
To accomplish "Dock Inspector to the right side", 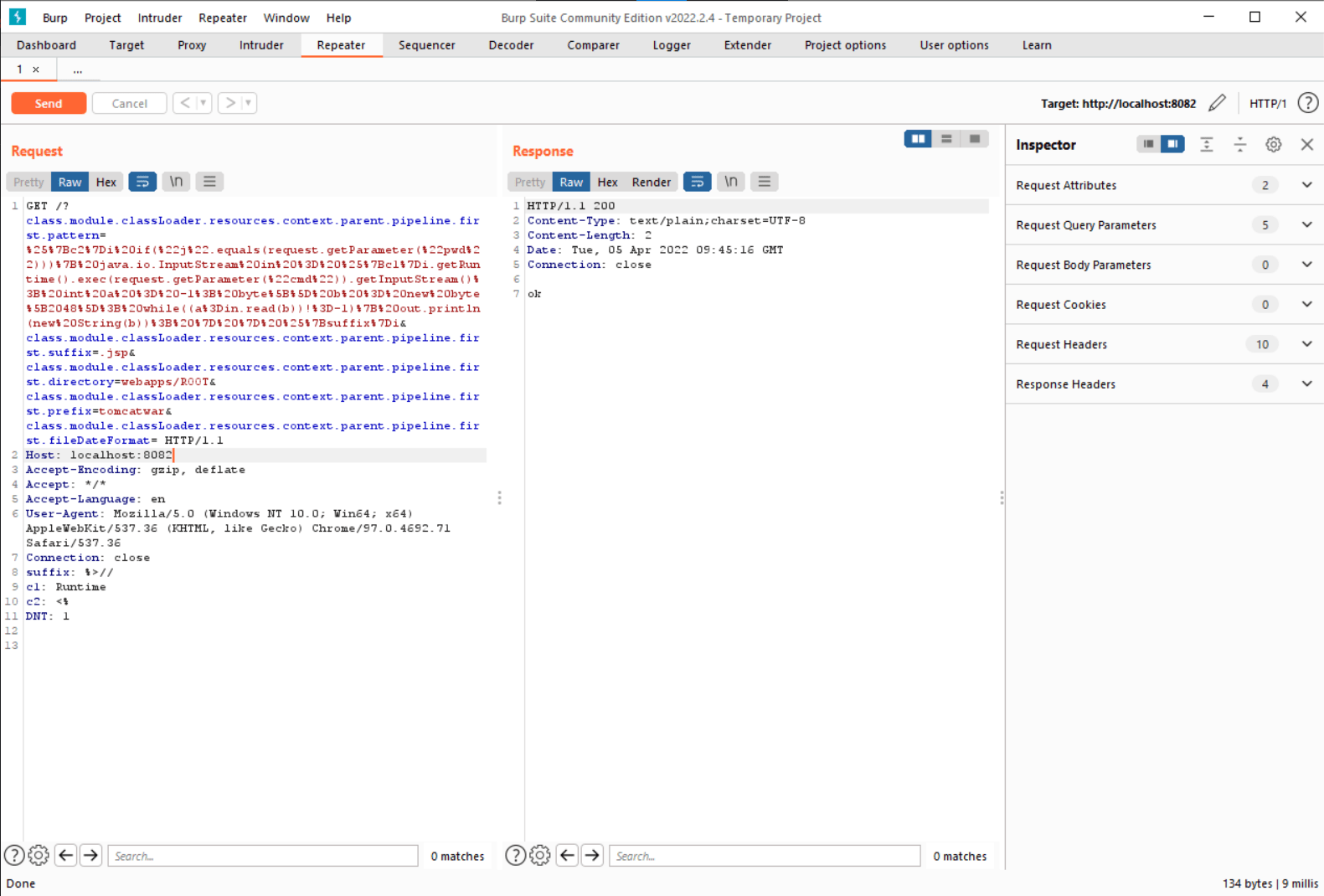I will pyautogui.click(x=1172, y=144).
